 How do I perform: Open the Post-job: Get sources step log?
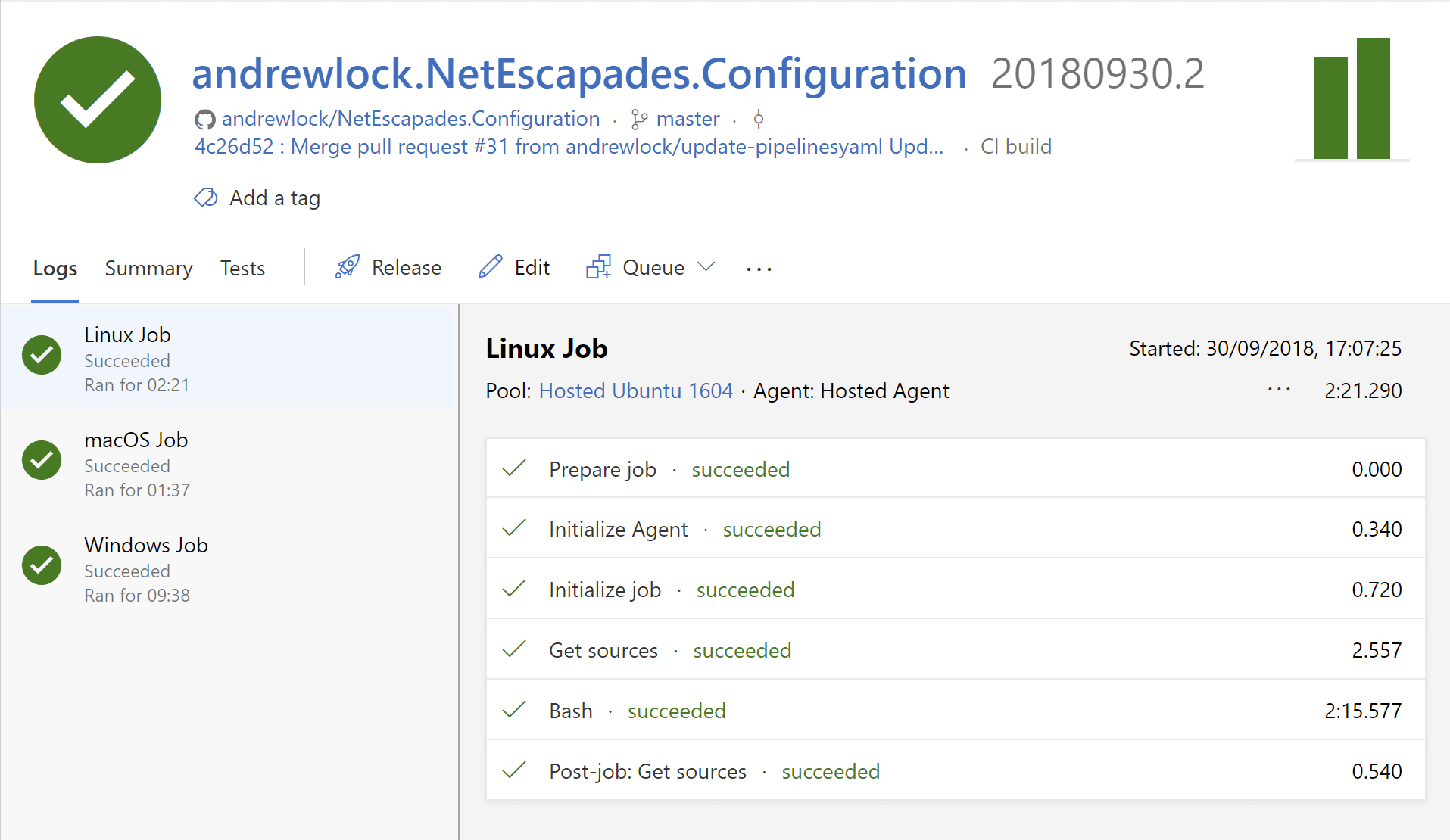[x=956, y=770]
